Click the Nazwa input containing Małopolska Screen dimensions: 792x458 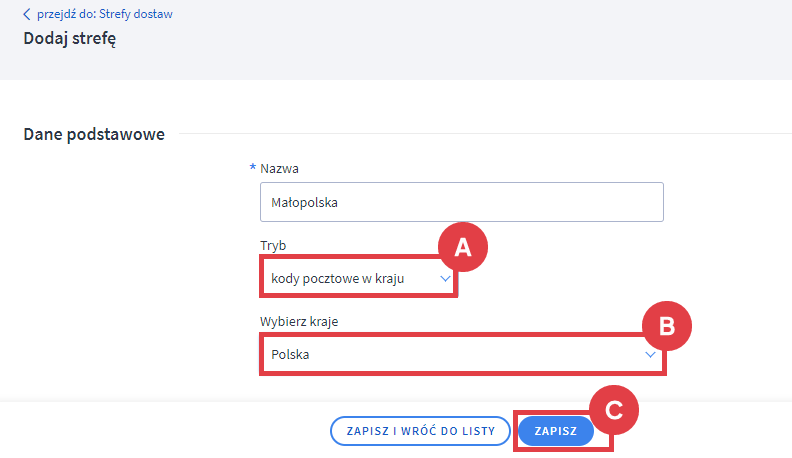tap(460, 202)
